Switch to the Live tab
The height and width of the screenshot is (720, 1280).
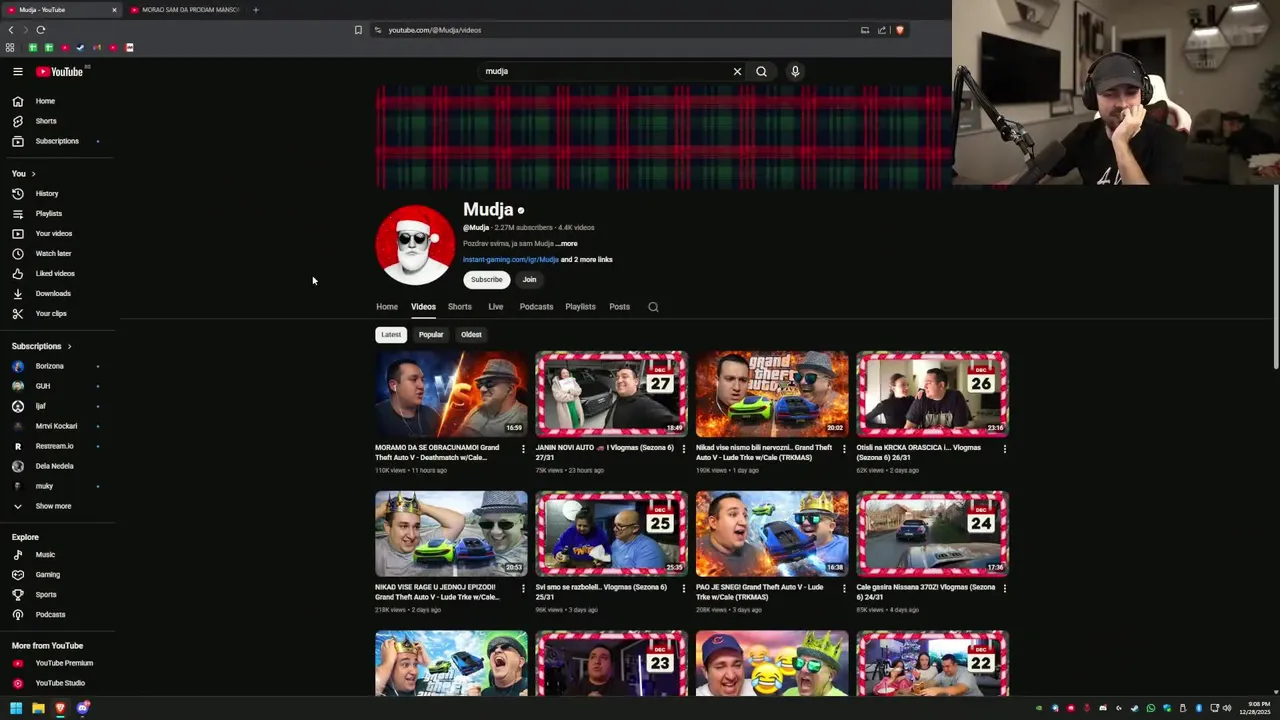(x=496, y=307)
